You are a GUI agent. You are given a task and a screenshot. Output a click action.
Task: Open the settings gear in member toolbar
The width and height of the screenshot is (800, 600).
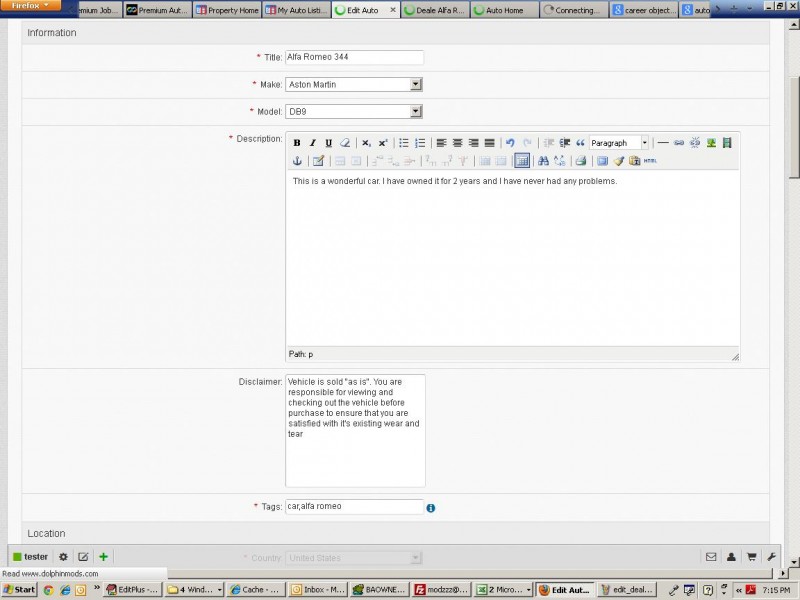[63, 557]
